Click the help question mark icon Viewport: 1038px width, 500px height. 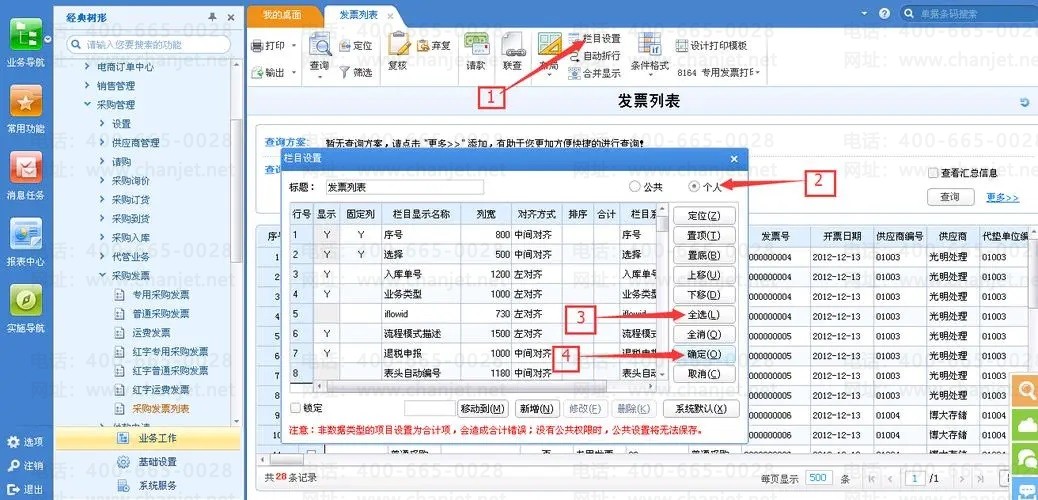click(x=884, y=13)
